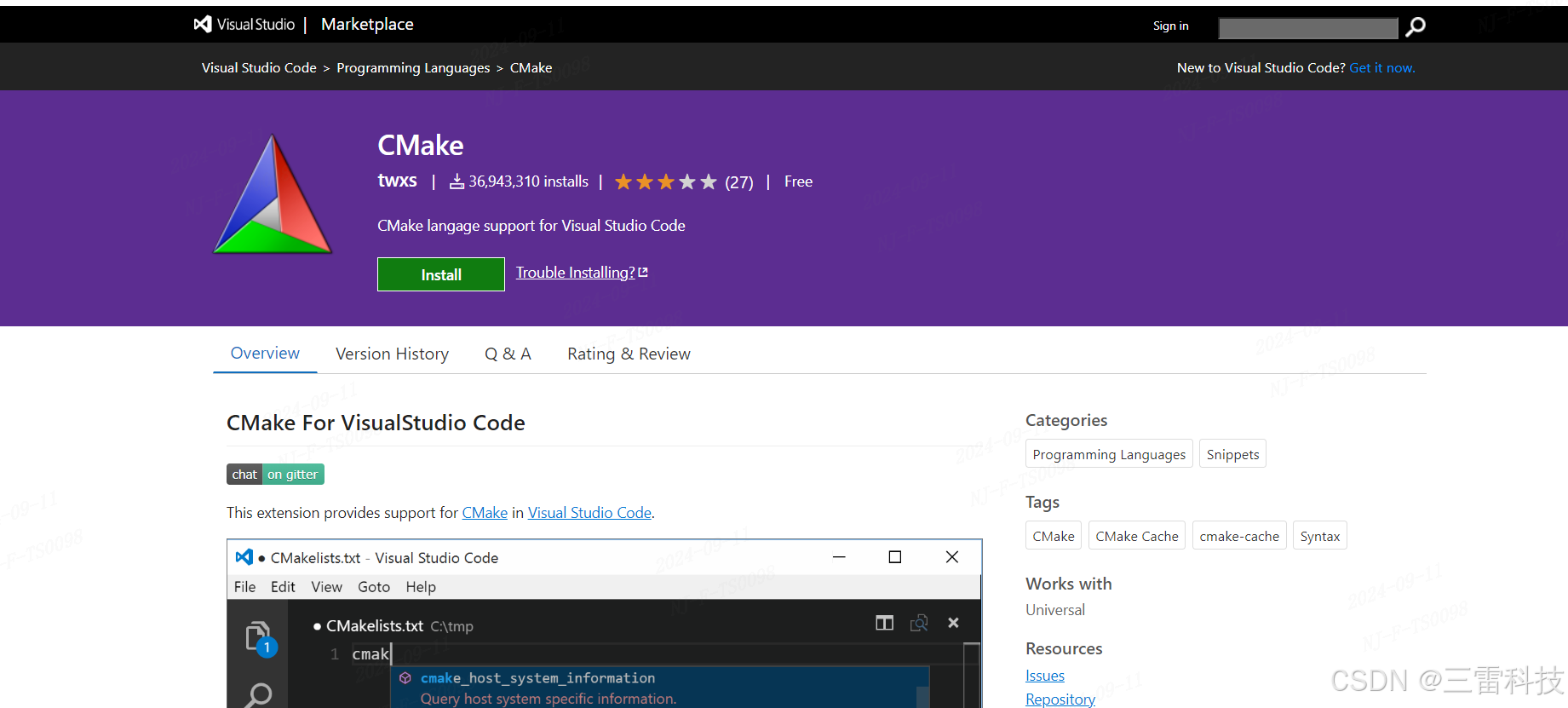Image resolution: width=1568 pixels, height=708 pixels.
Task: Select the Programming Languages category chip
Action: [1109, 454]
